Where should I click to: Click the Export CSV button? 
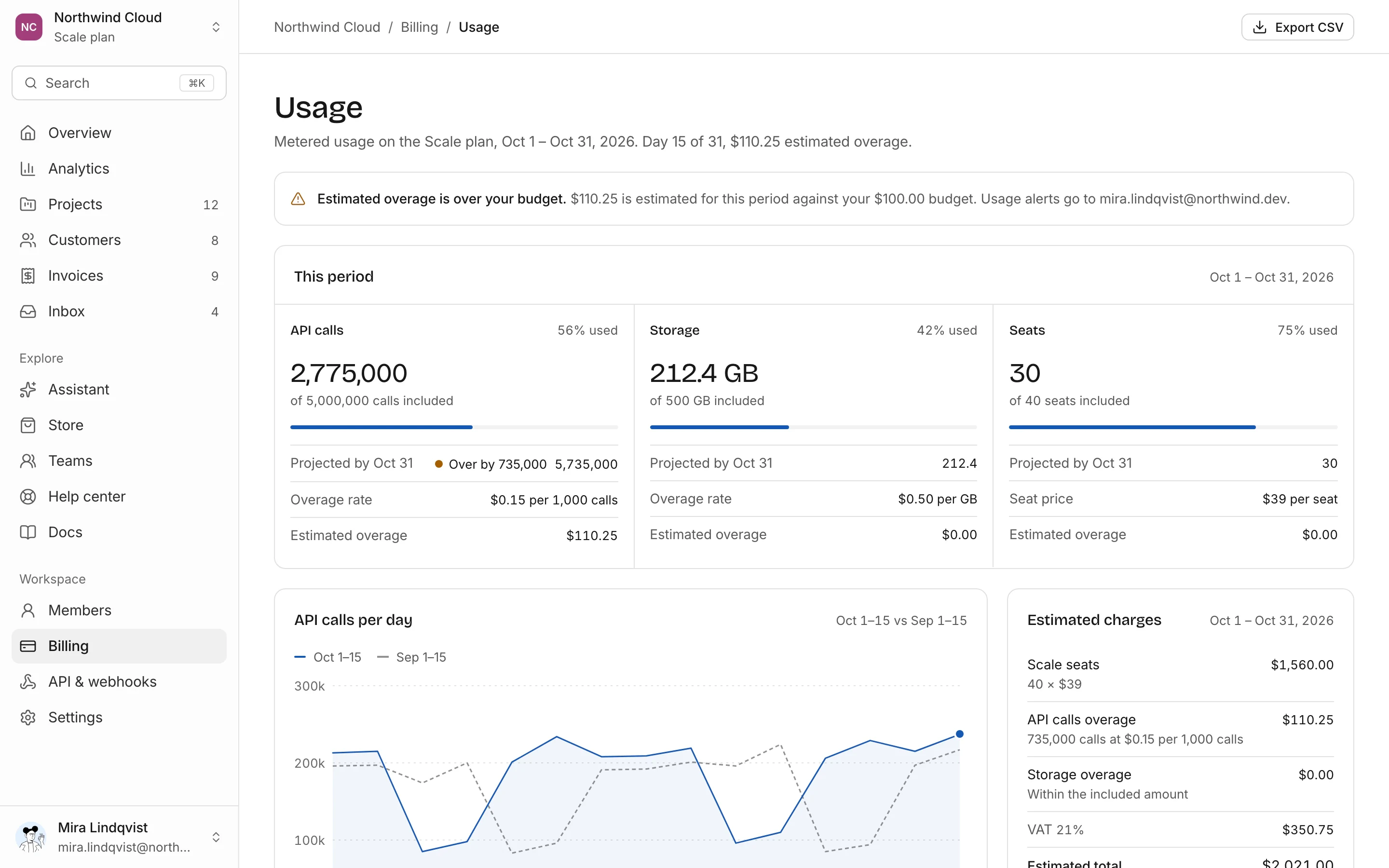1297,27
